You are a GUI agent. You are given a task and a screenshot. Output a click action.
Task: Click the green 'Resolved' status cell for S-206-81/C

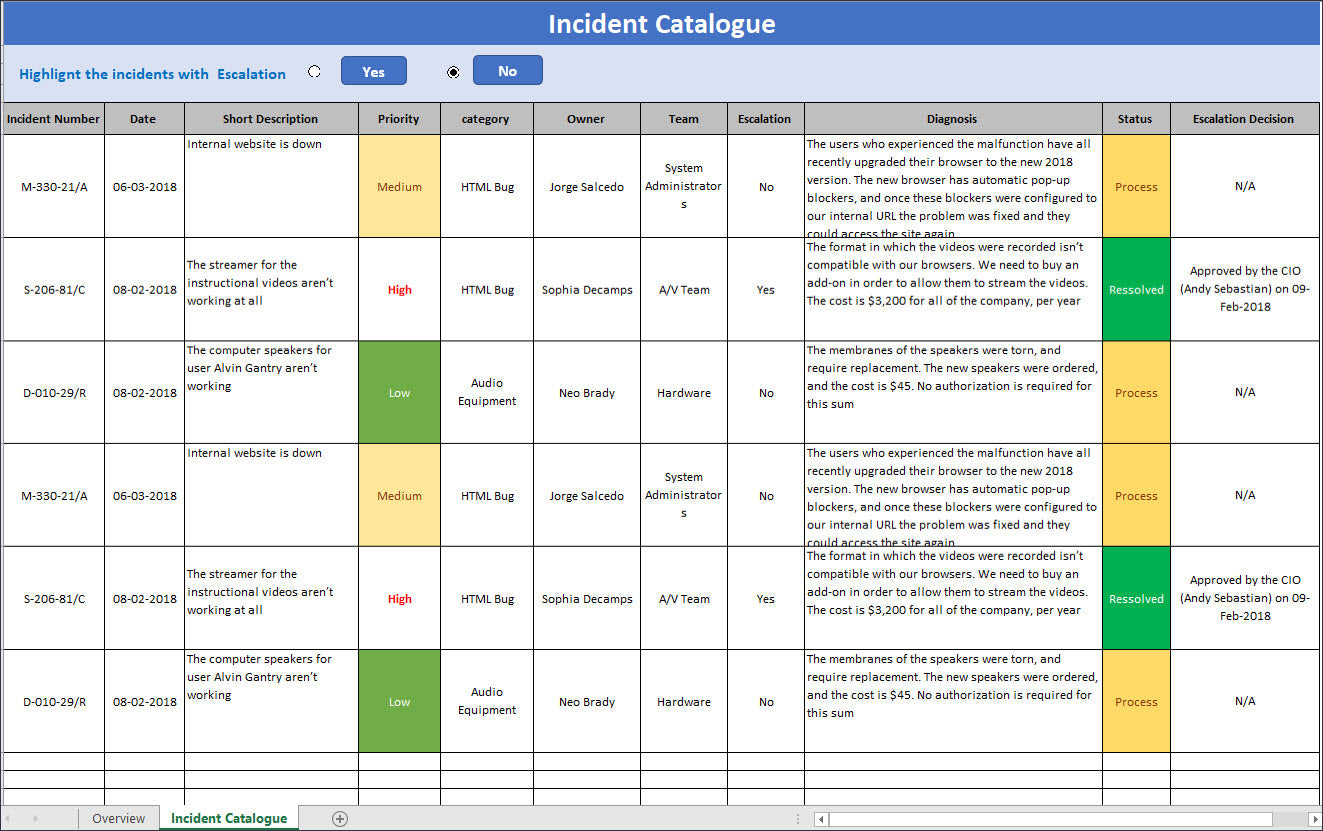(x=1136, y=289)
